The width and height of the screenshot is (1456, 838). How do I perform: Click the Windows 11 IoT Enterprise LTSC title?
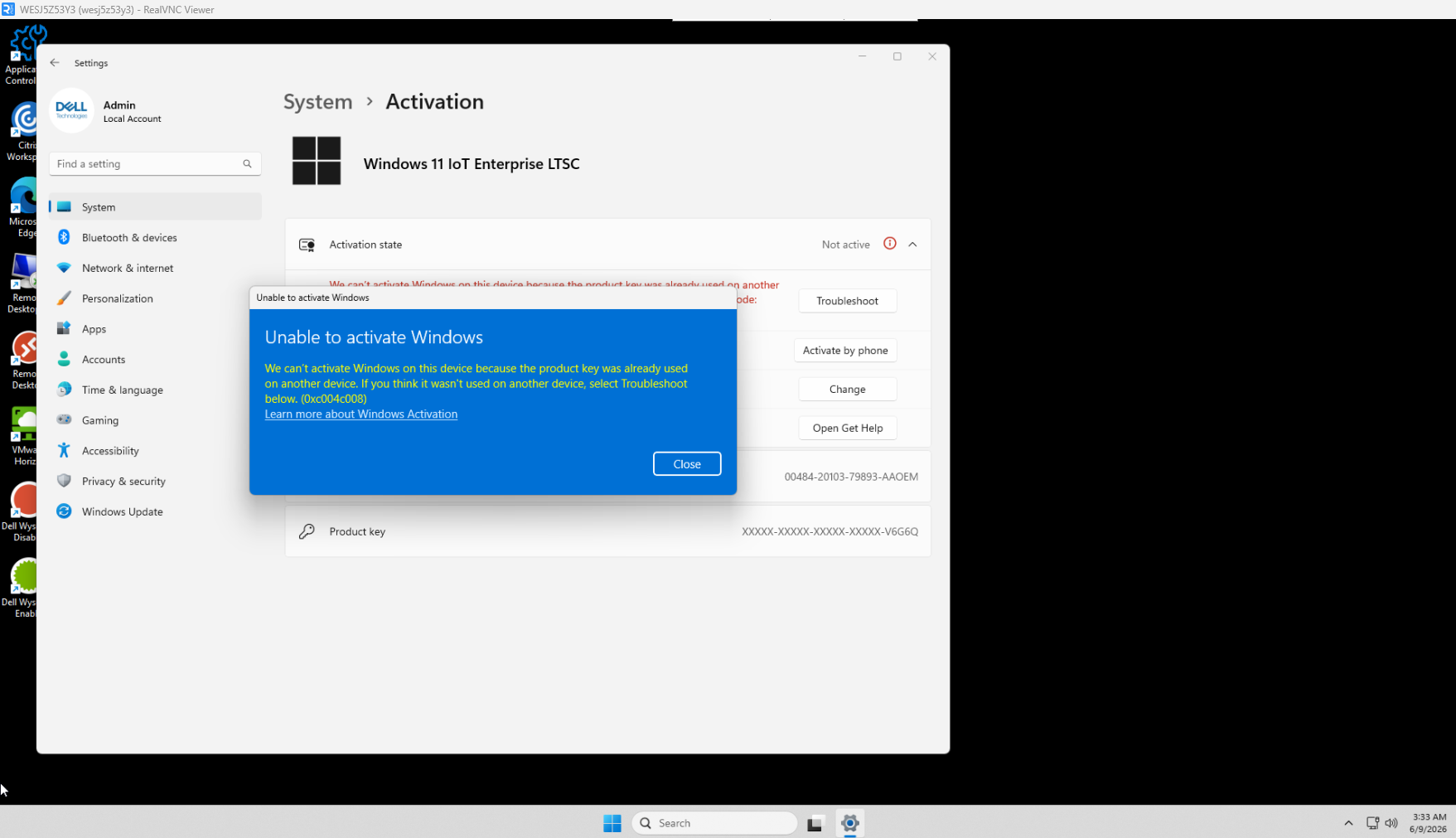(x=472, y=164)
